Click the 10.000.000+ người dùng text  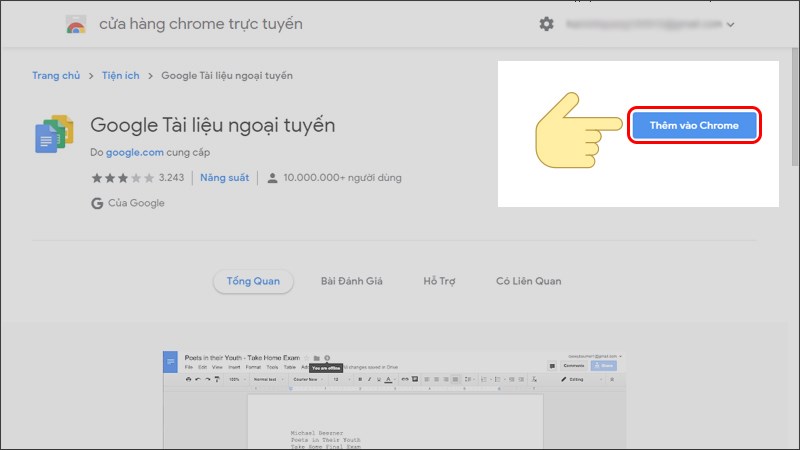[x=342, y=178]
